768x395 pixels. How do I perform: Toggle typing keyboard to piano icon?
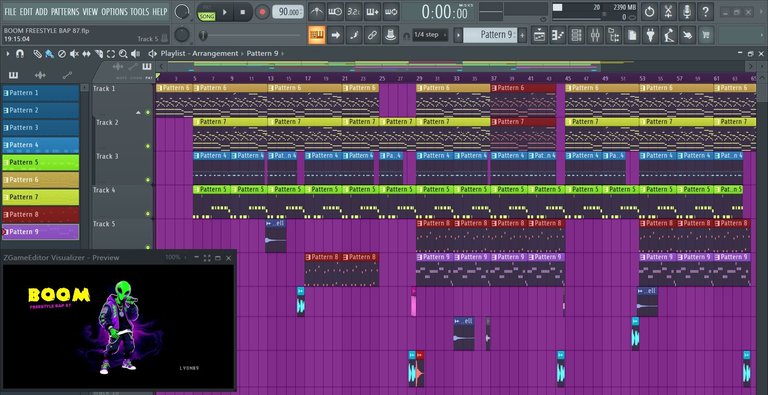(317, 35)
